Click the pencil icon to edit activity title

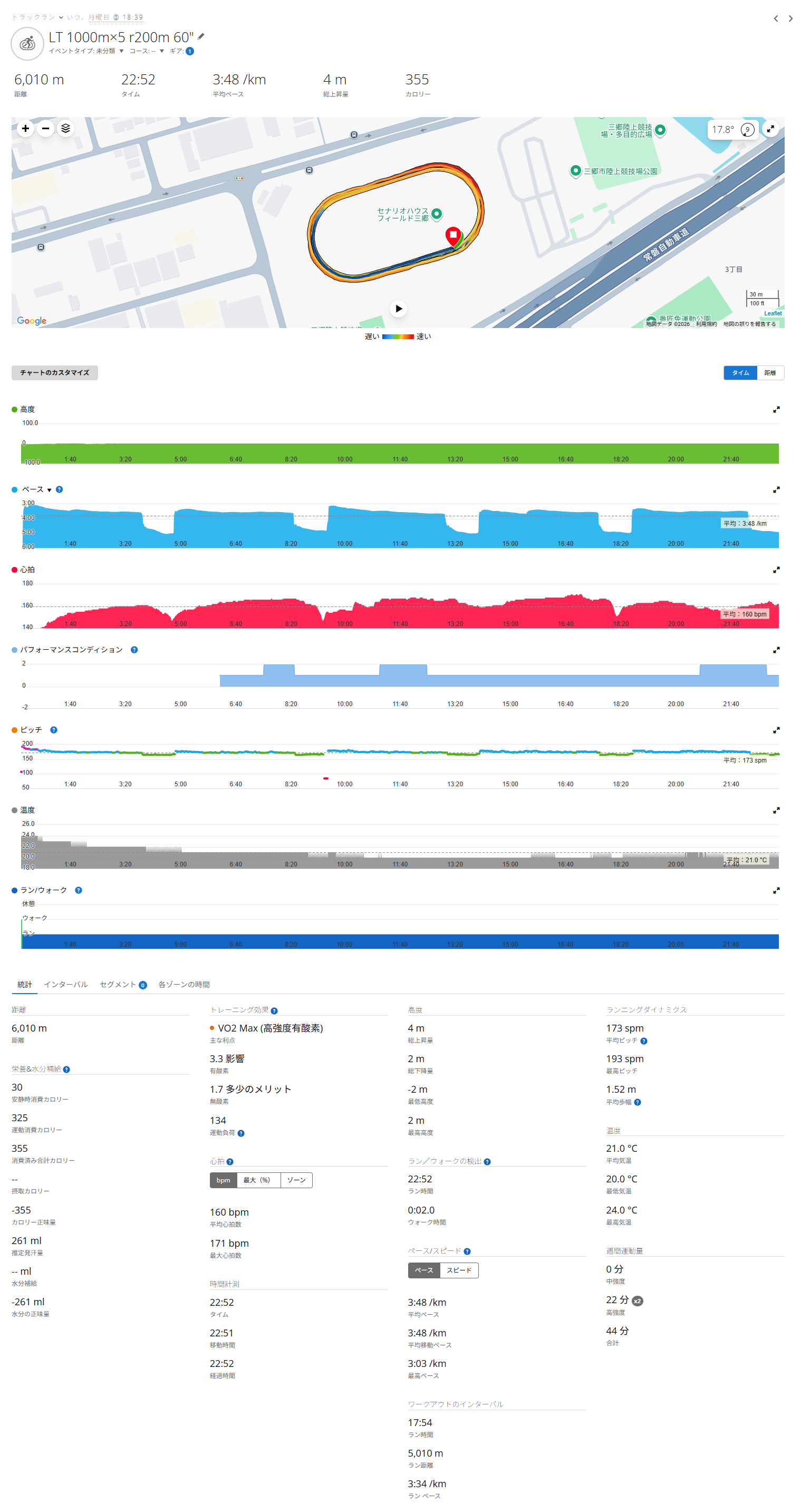pos(201,36)
